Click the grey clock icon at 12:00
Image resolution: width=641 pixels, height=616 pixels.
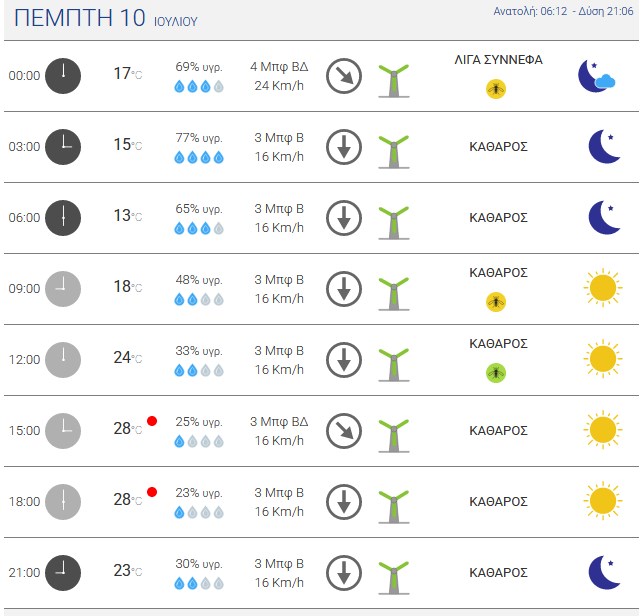pos(63,360)
